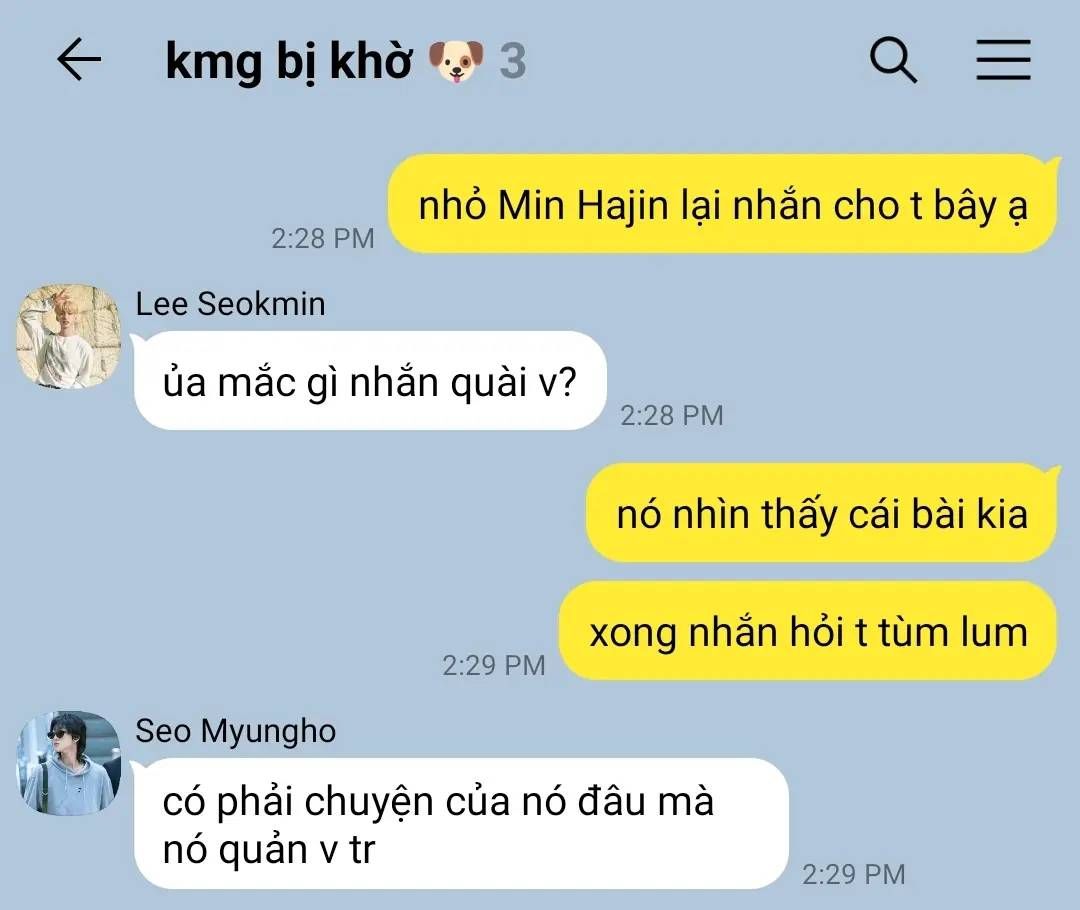Select the "nhỏ Min Hajin lại nhắn" message
The width and height of the screenshot is (1080, 910).
pyautogui.click(x=723, y=204)
